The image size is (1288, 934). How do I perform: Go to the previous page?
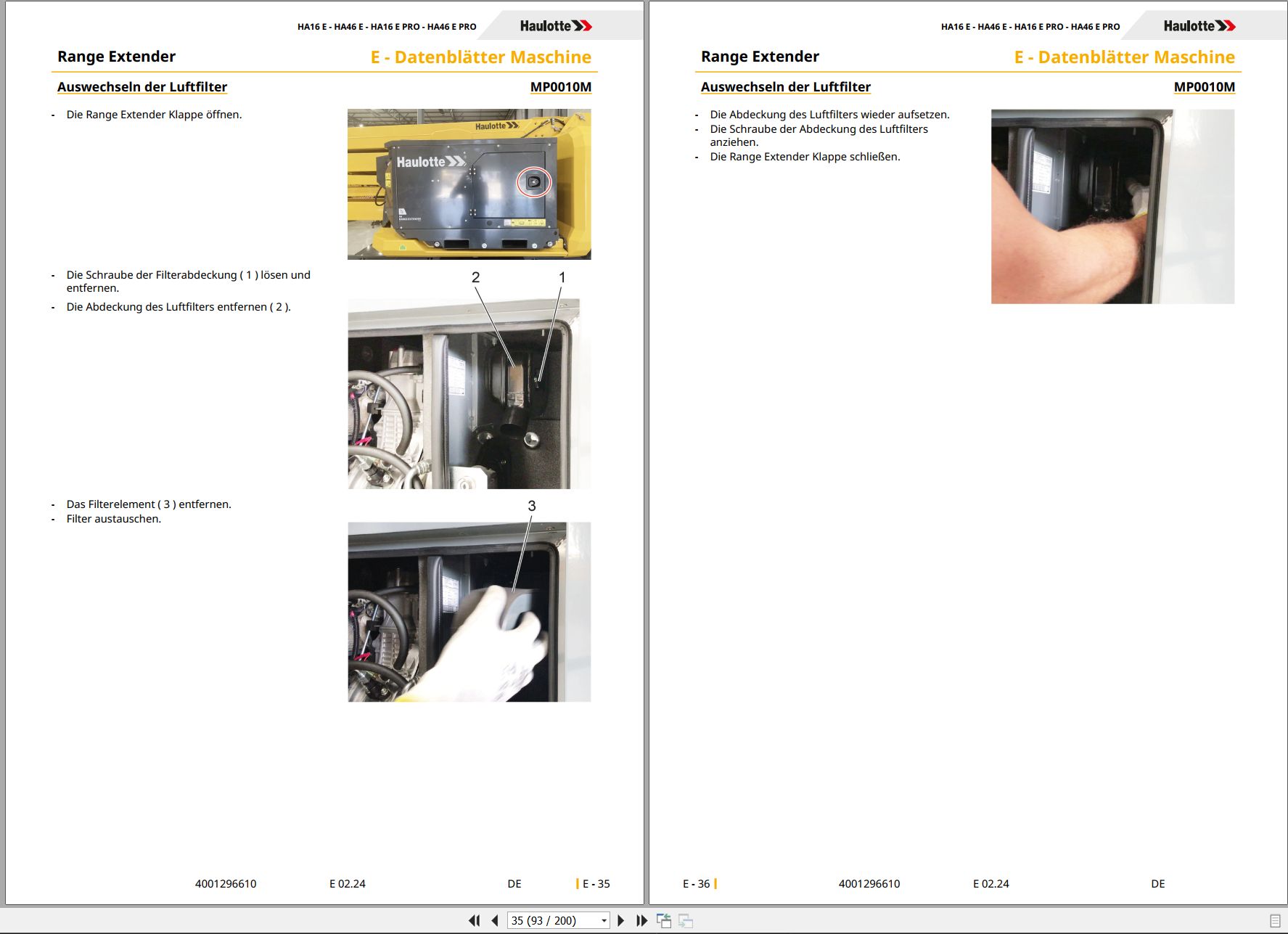495,920
